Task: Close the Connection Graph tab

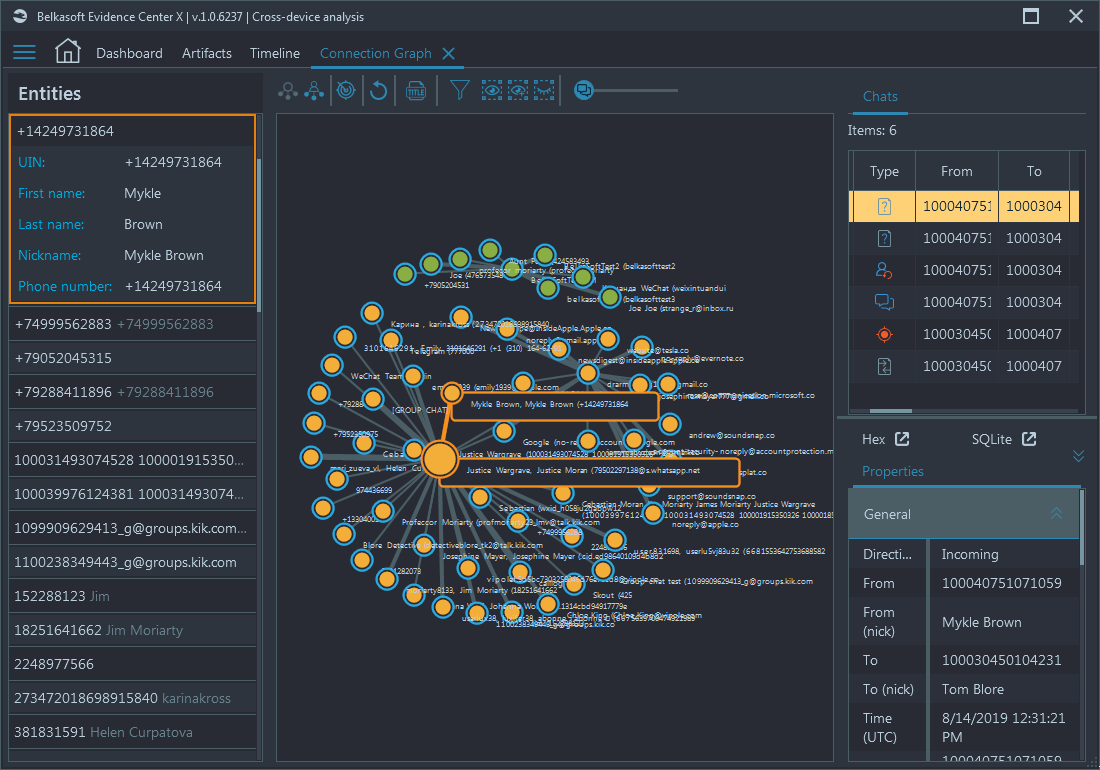Action: (449, 53)
